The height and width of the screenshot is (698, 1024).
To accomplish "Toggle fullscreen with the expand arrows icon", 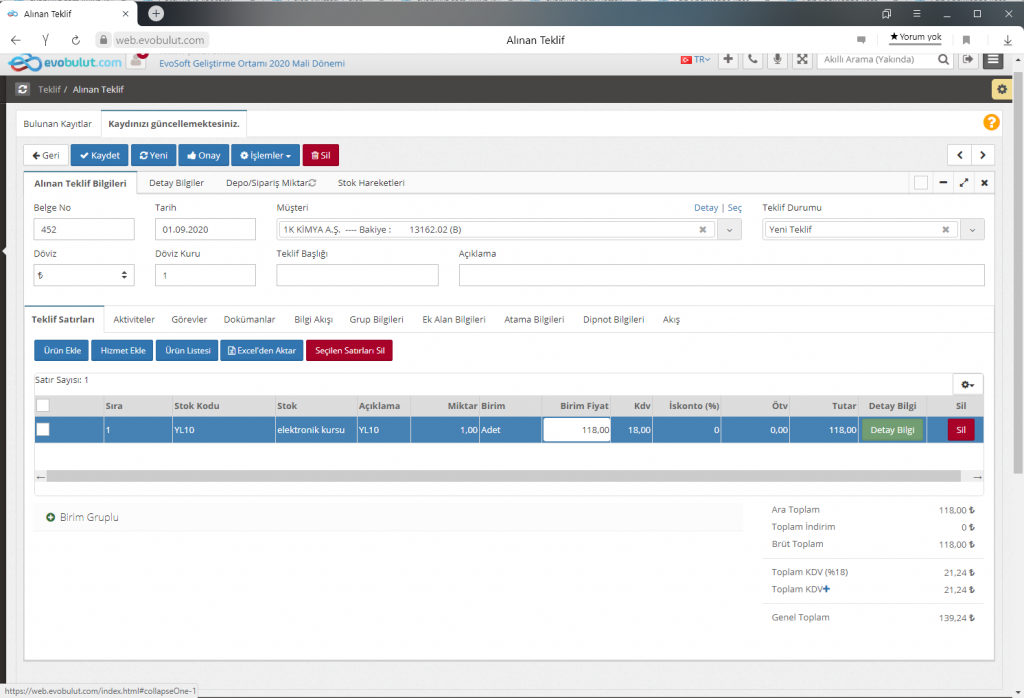I will click(802, 60).
